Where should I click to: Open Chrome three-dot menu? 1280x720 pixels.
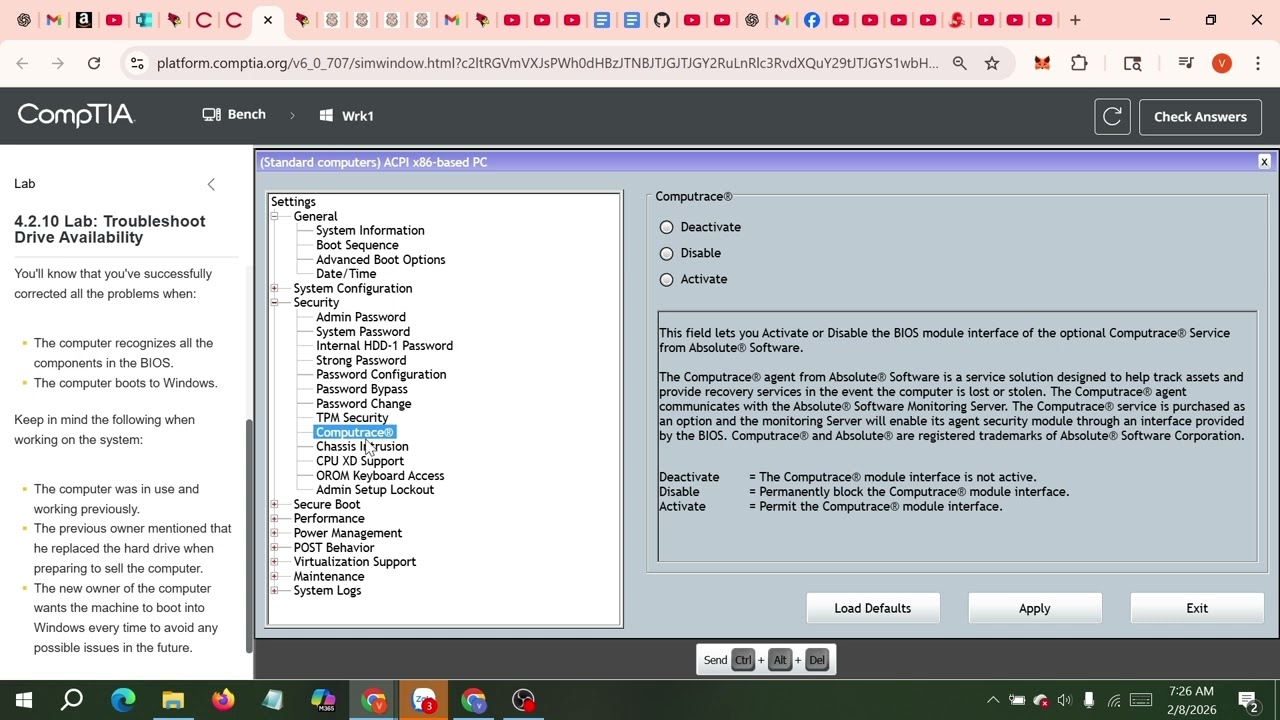tap(1257, 63)
